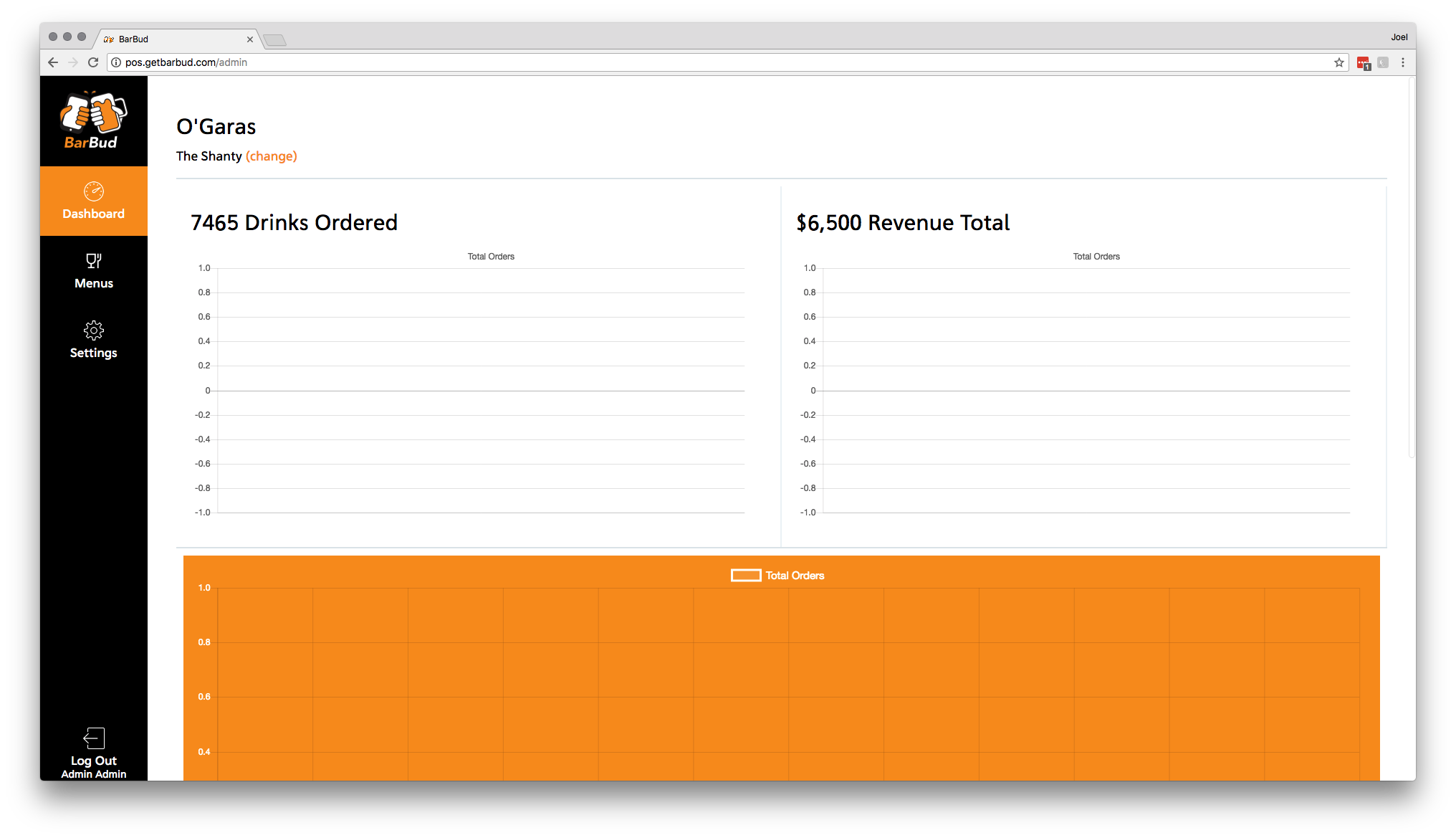
Task: Click Total Orders title of Drinks chart
Action: point(491,257)
